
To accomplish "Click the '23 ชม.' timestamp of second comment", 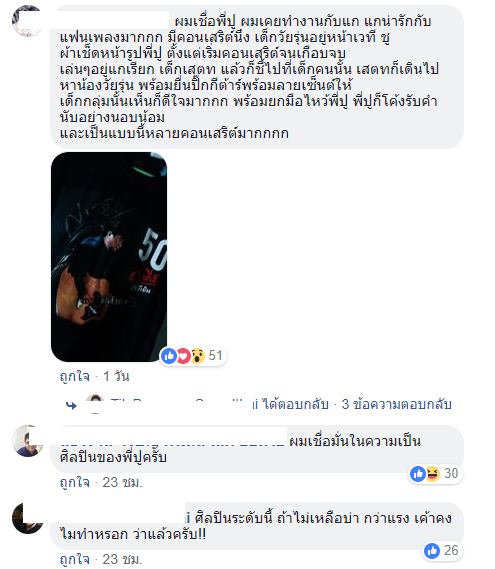I will coord(122,482).
